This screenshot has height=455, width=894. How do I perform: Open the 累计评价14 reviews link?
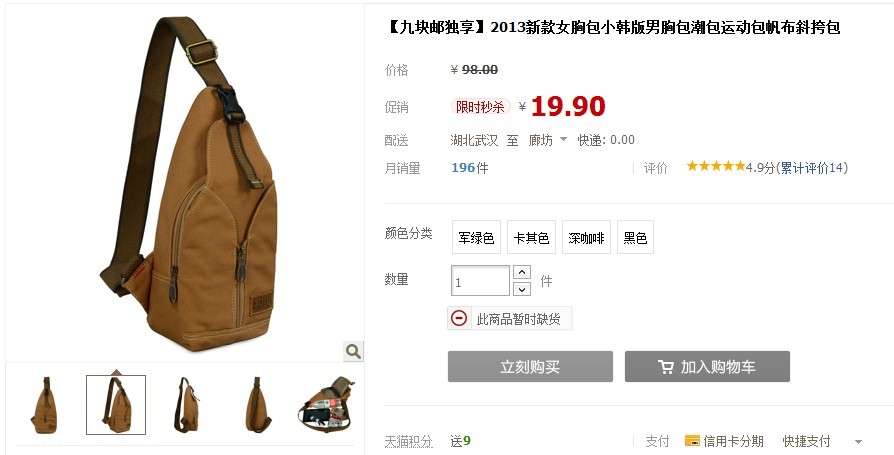tap(814, 168)
